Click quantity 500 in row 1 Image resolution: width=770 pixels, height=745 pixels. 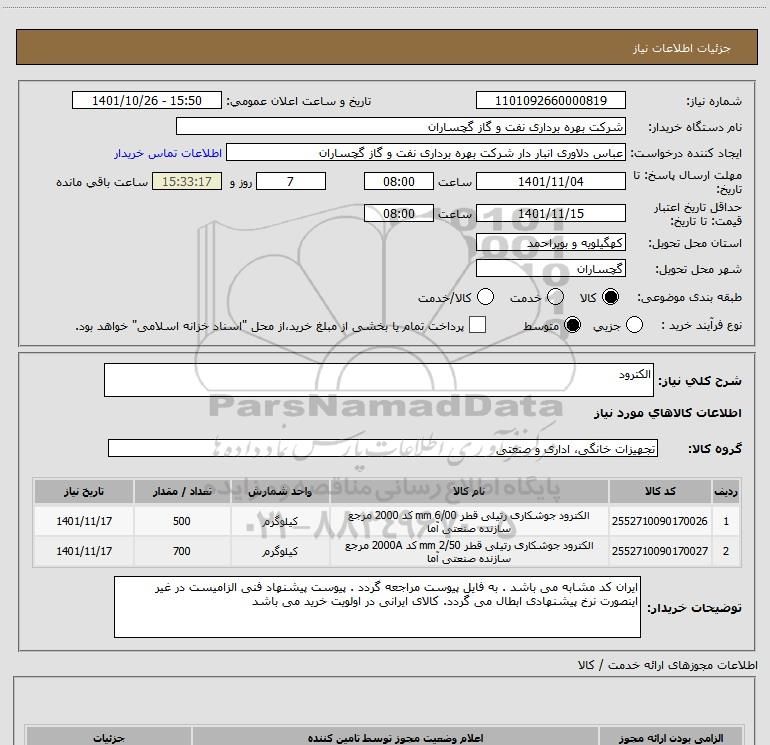(182, 521)
